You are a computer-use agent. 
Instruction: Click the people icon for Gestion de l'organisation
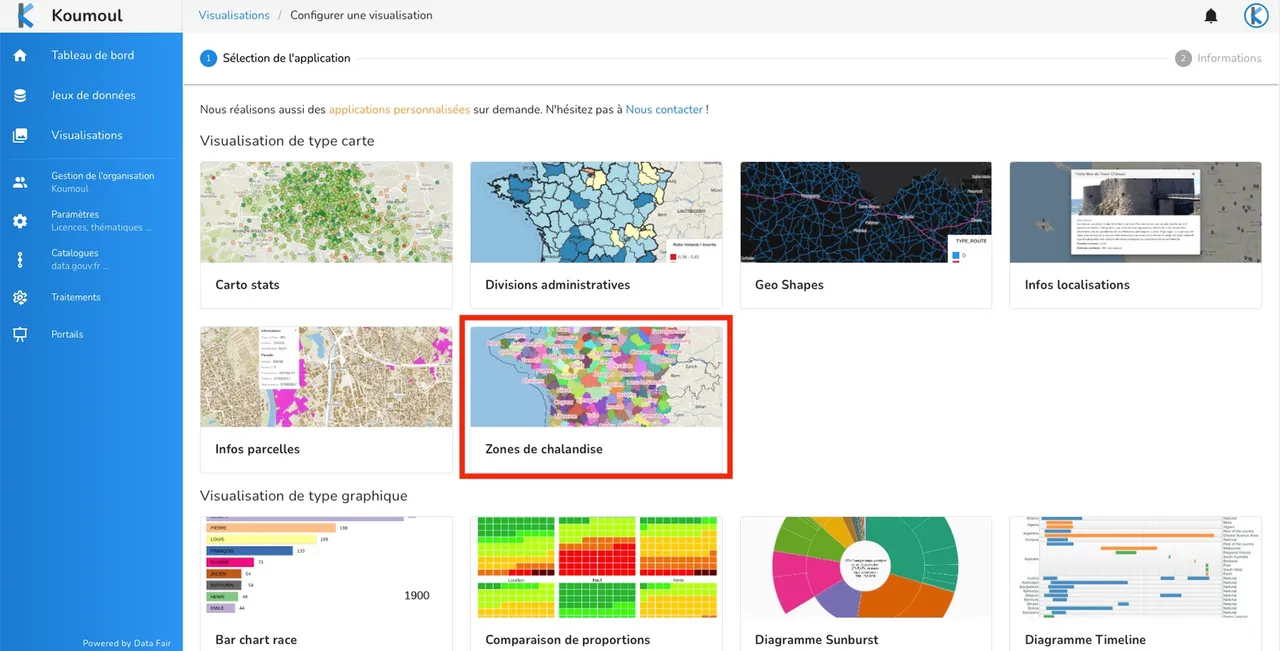pos(20,182)
